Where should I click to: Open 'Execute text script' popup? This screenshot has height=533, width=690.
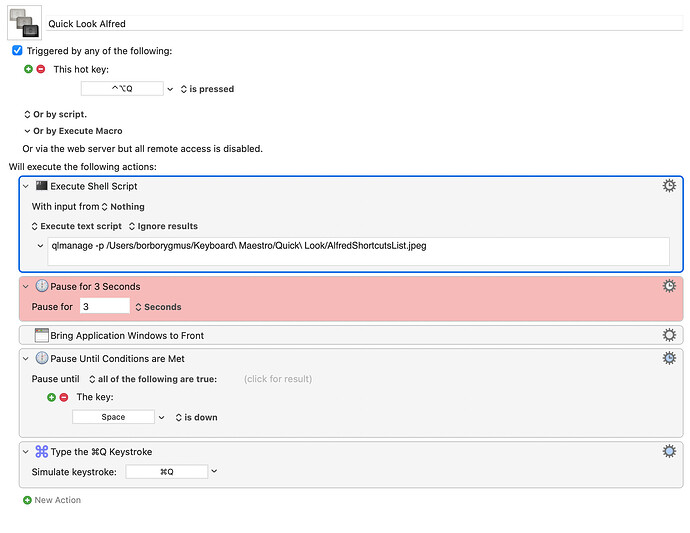tap(77, 226)
